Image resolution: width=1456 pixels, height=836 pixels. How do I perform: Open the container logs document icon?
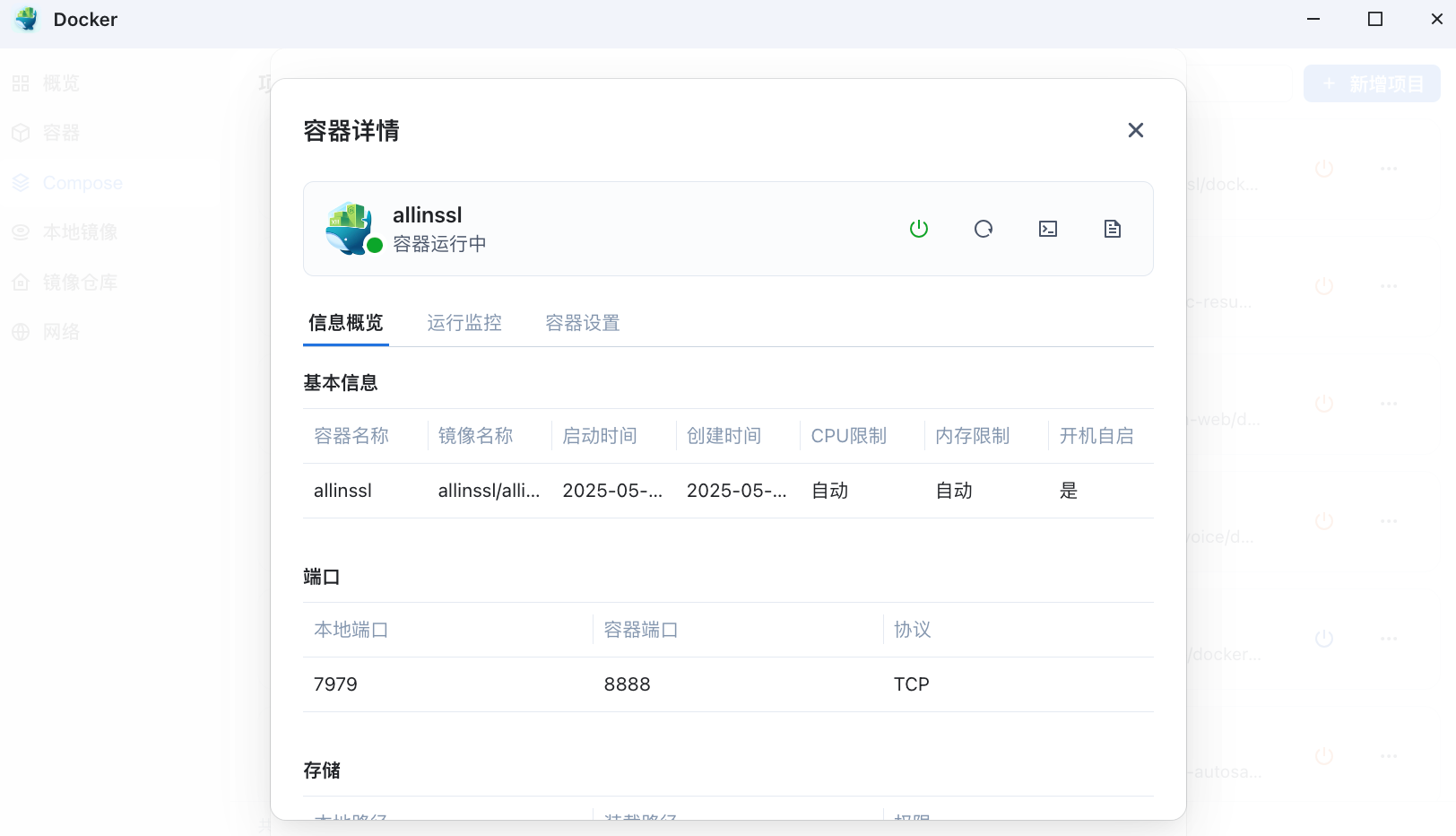tap(1112, 229)
